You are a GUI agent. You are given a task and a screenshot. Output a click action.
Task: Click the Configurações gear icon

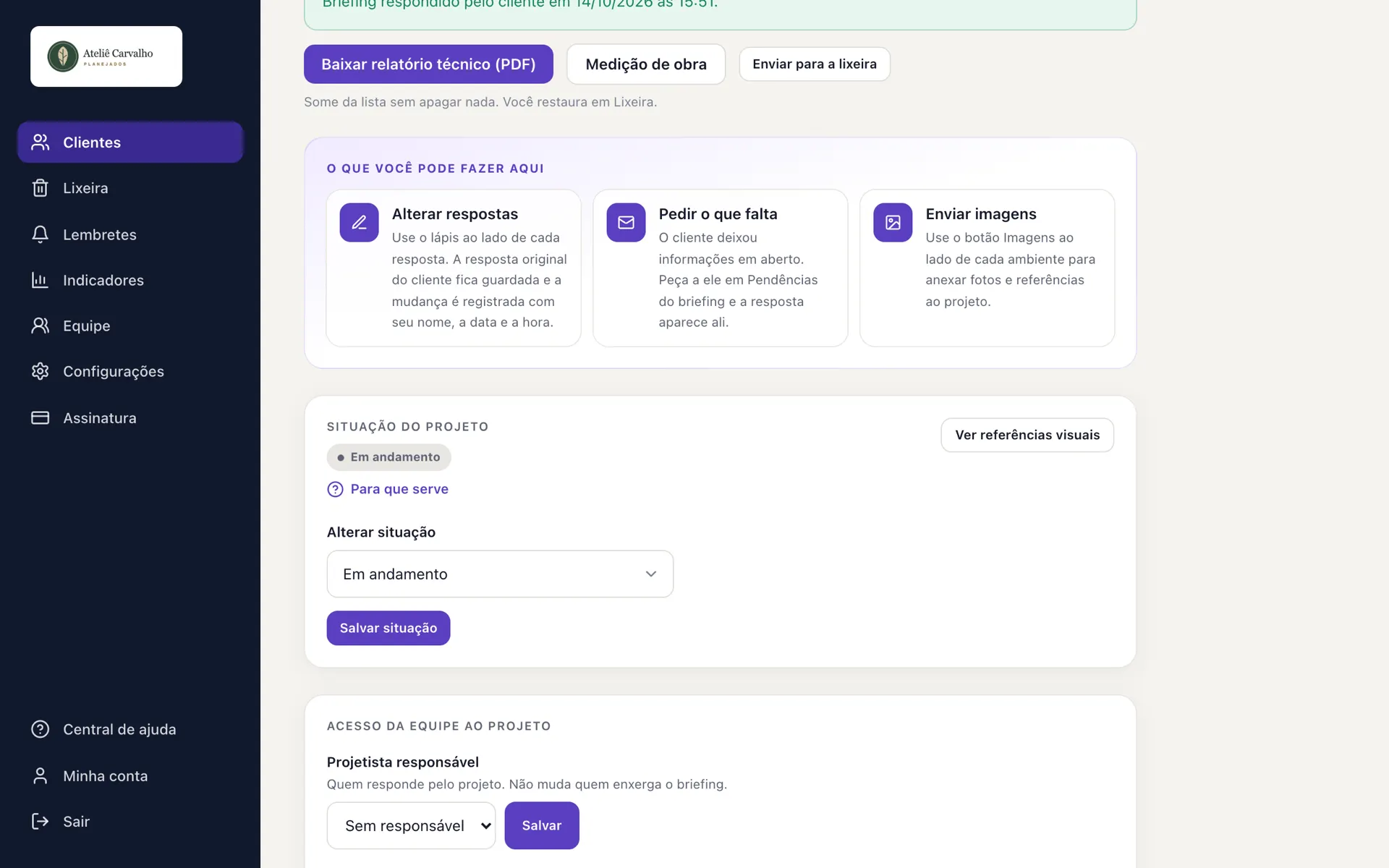point(40,371)
